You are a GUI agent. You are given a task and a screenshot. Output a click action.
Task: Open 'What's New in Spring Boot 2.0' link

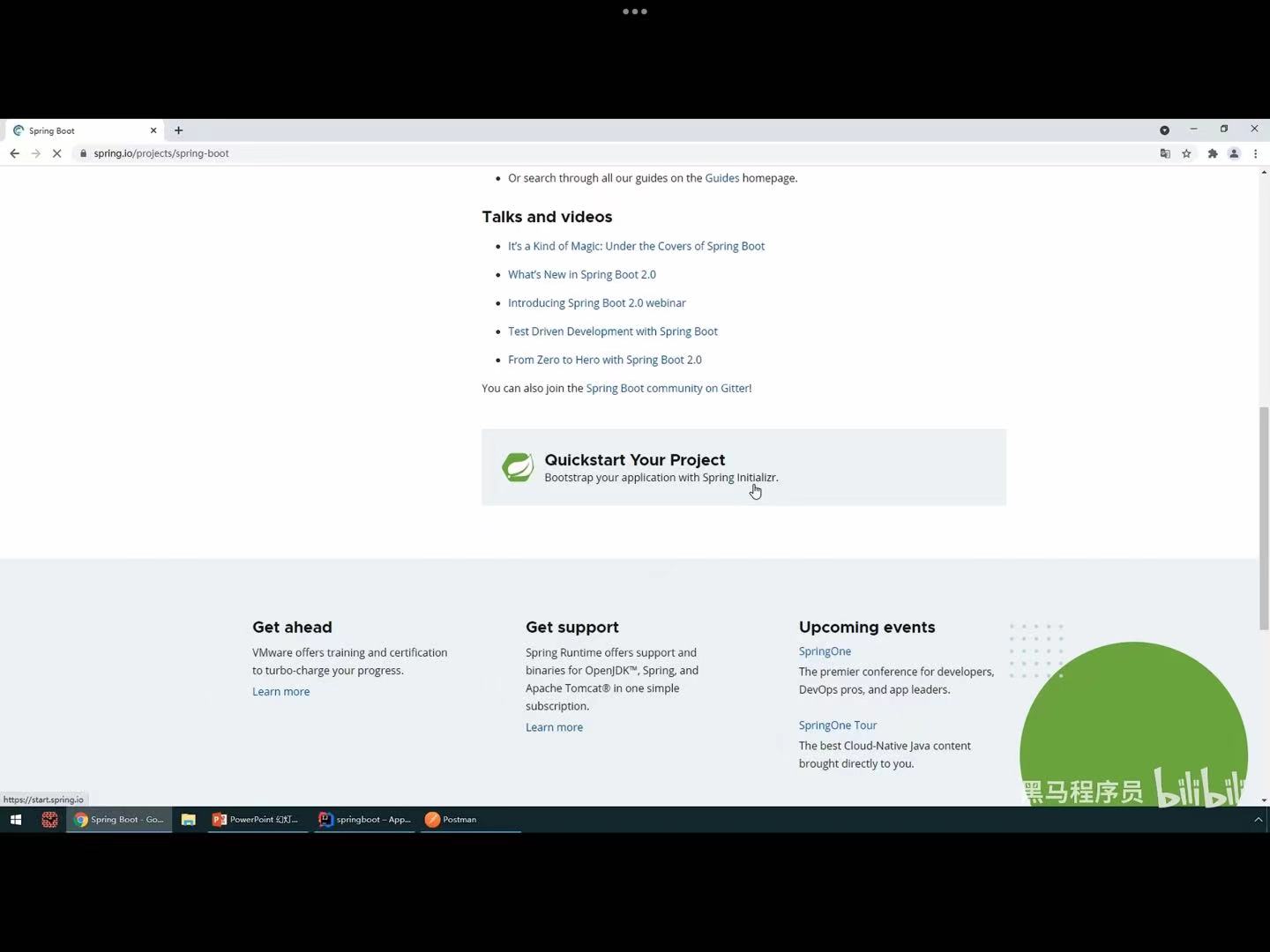(582, 274)
